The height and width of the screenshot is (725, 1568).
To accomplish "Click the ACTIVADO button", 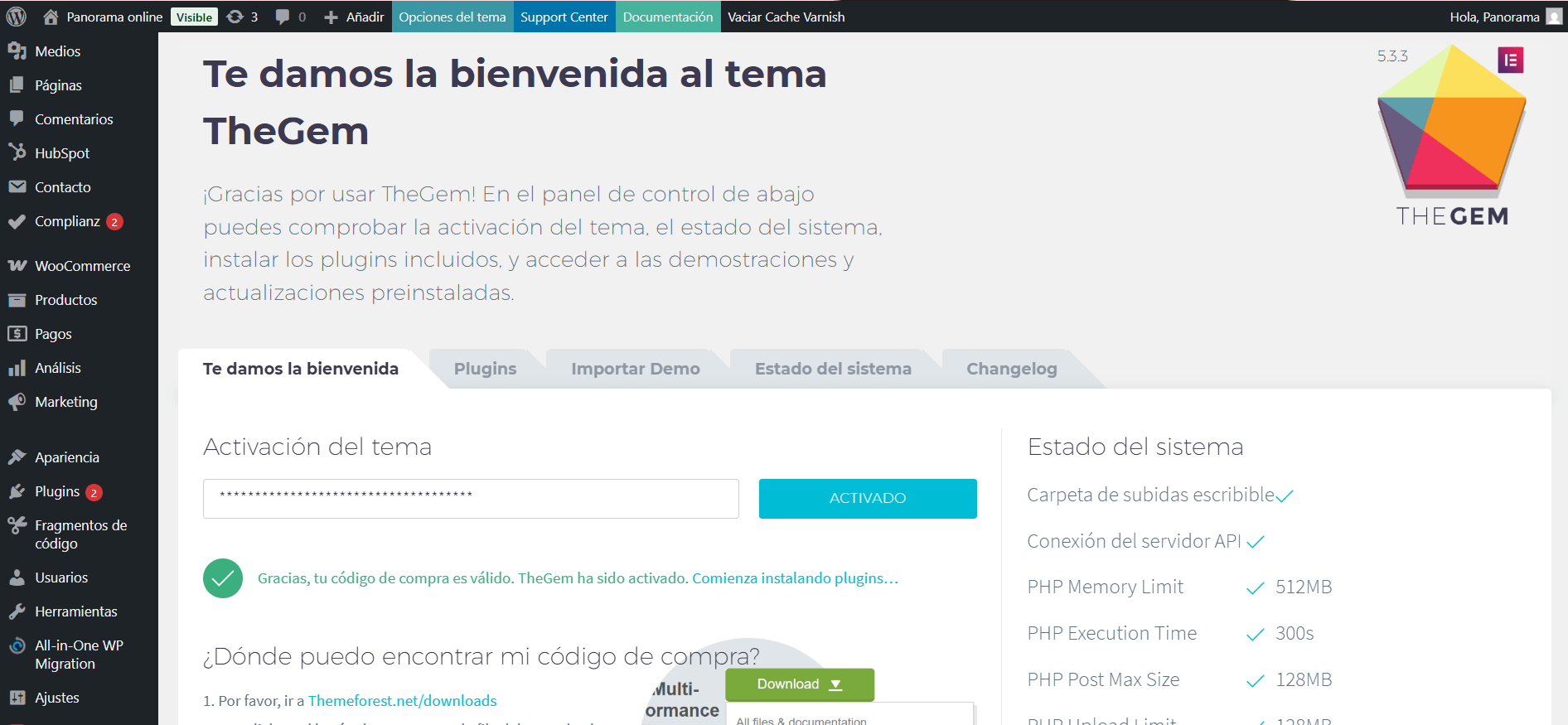I will (867, 498).
